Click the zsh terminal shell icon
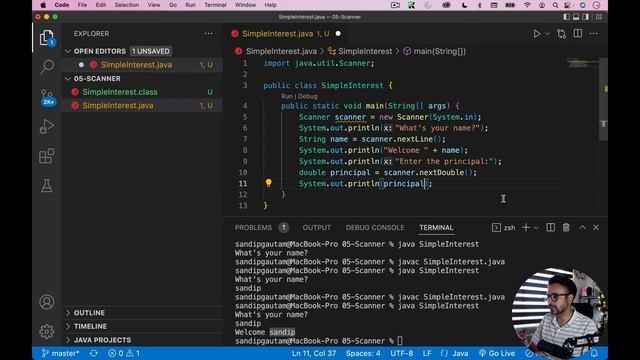Image resolution: width=640 pixels, height=360 pixels. [x=496, y=227]
